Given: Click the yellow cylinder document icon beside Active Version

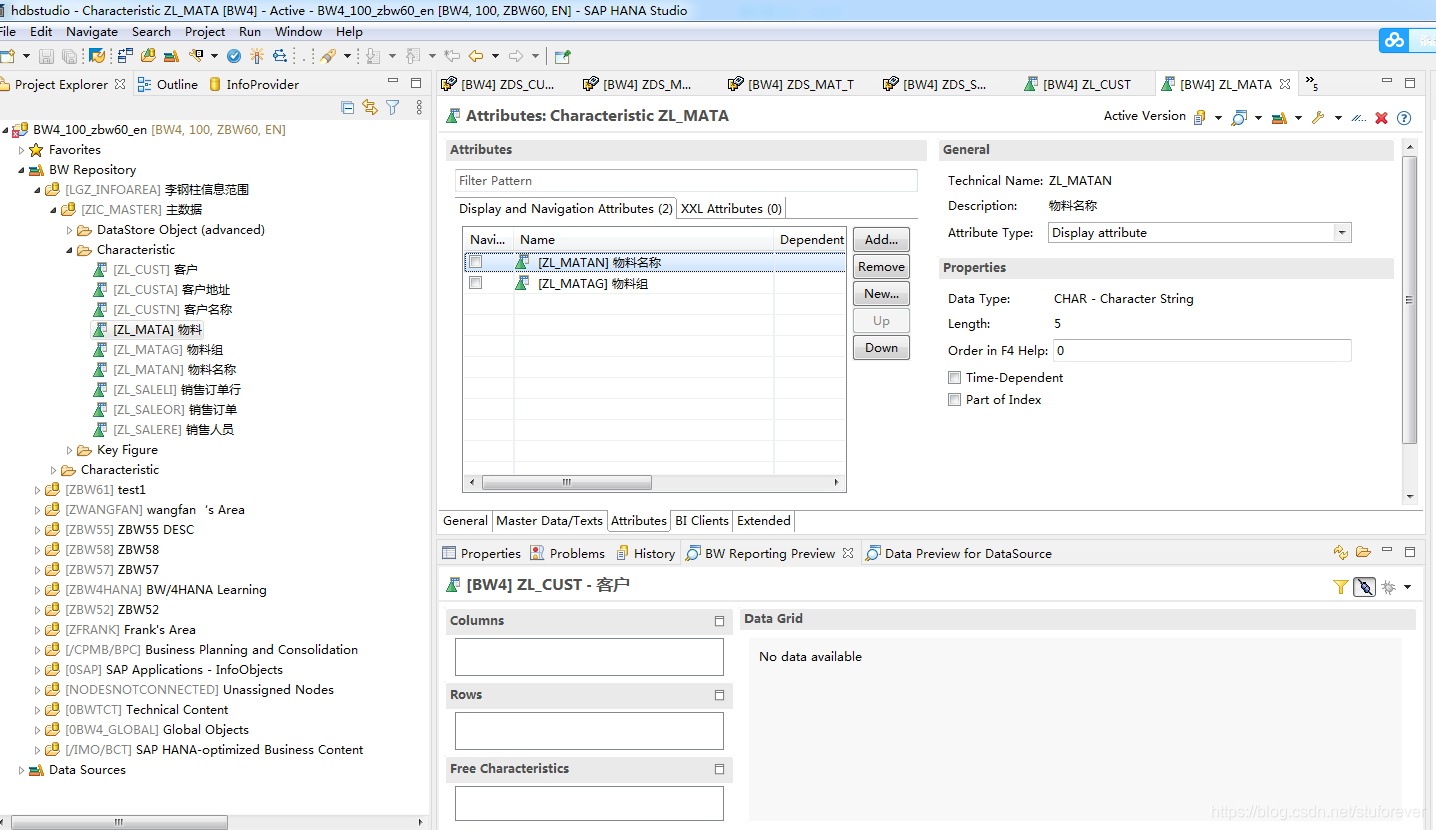Looking at the screenshot, I should 1200,117.
